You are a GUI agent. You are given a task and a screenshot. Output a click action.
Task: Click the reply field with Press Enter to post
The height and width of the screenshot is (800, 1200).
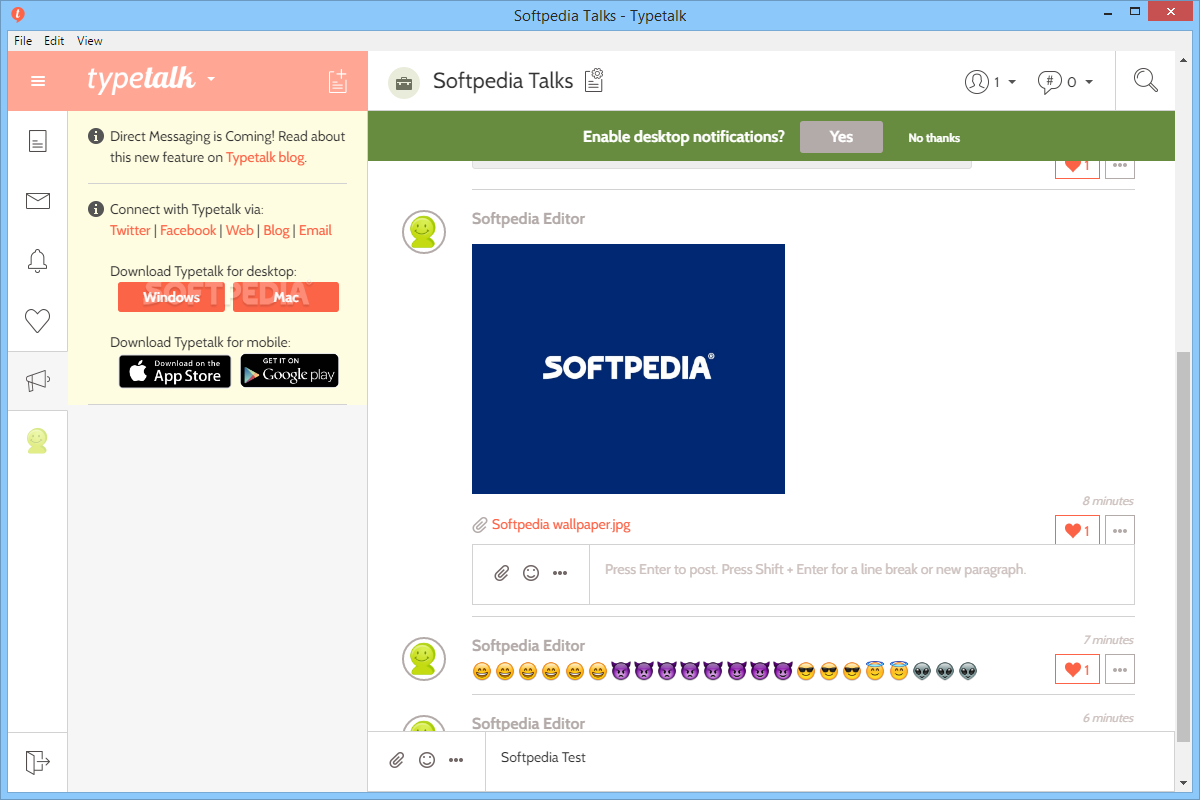(861, 574)
